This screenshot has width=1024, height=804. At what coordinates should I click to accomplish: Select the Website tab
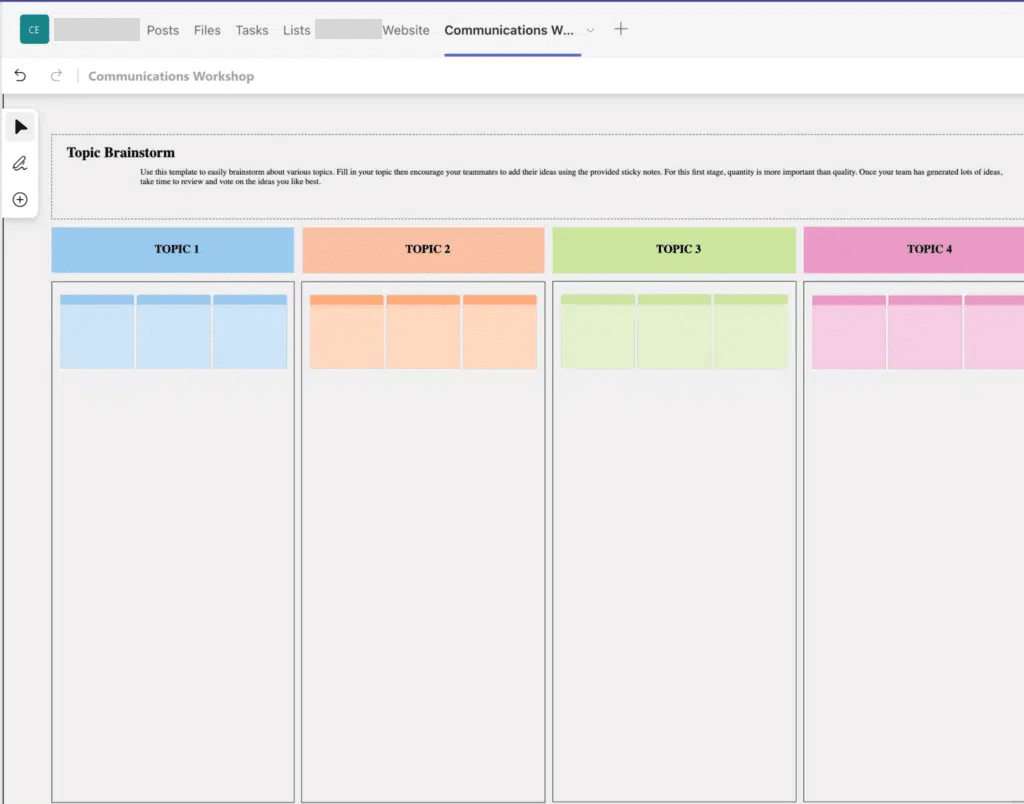point(406,30)
